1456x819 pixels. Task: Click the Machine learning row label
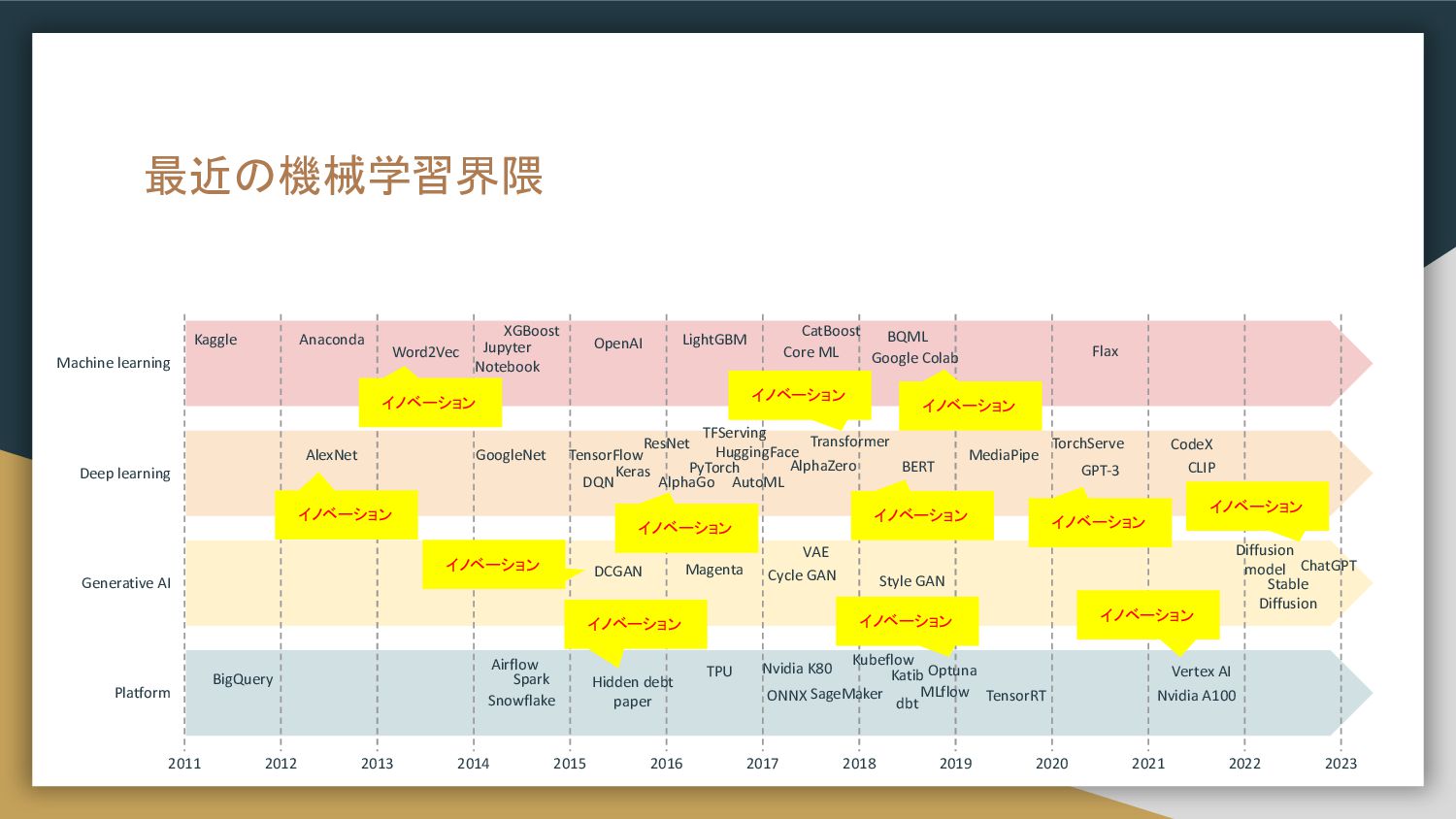pyautogui.click(x=114, y=363)
